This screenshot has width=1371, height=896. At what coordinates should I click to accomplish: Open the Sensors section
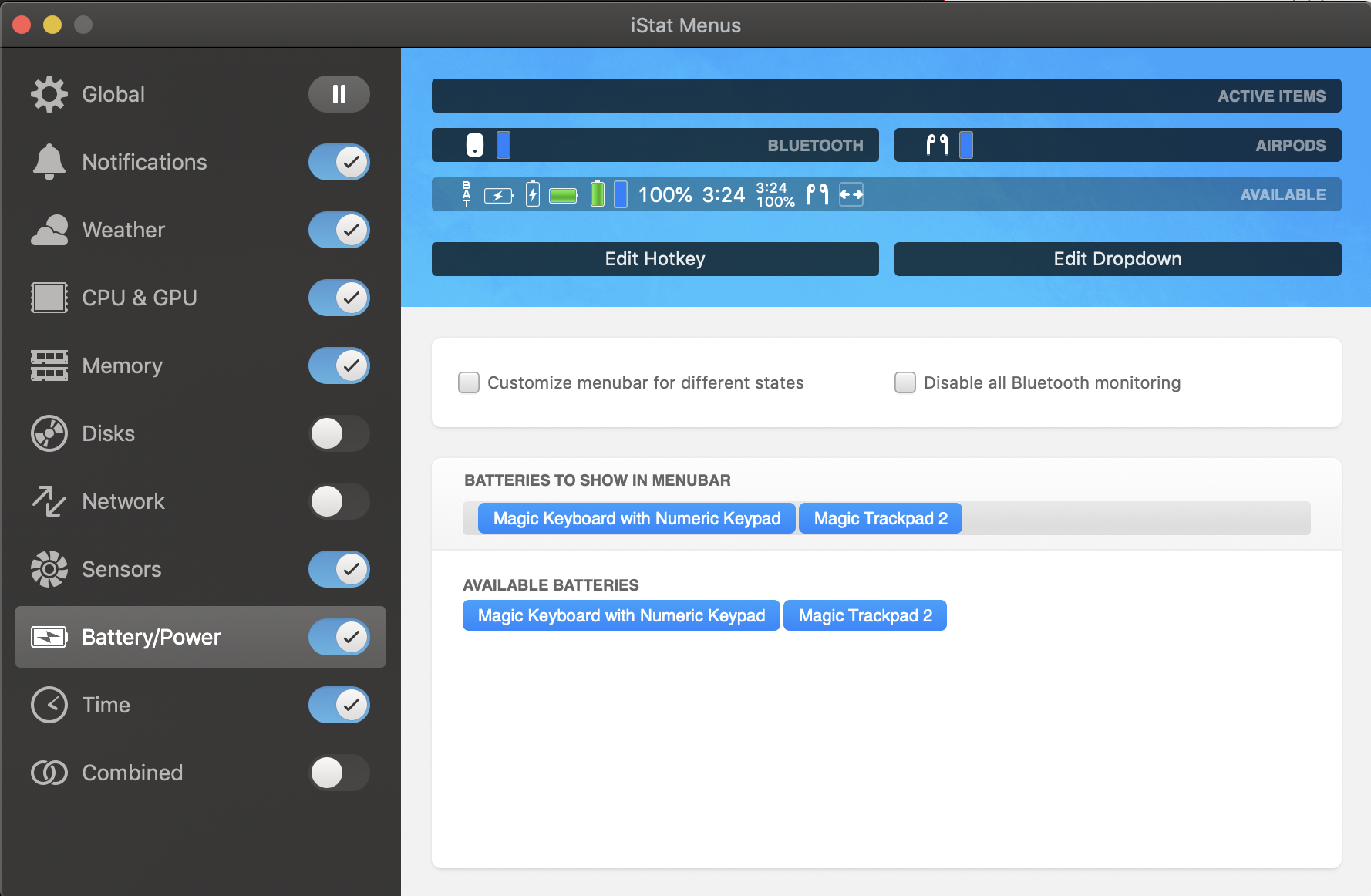click(122, 569)
